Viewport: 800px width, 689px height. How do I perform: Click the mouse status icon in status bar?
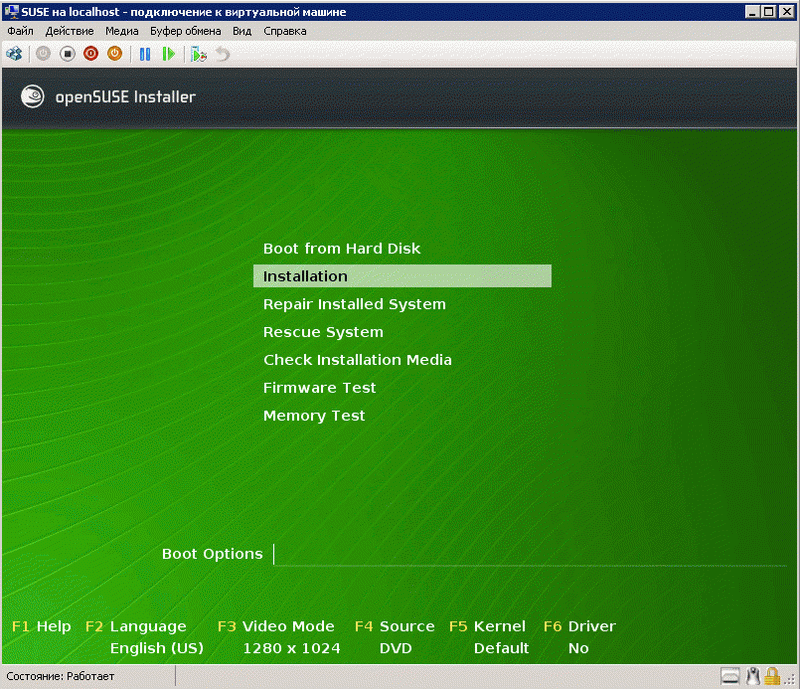click(753, 677)
